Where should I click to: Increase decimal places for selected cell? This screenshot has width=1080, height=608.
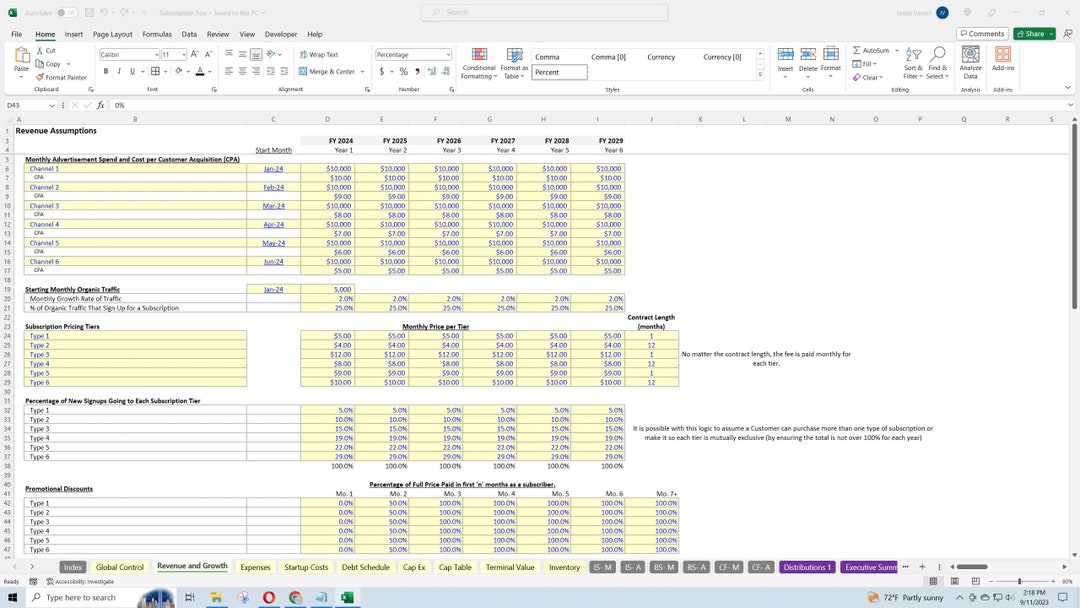pos(430,72)
